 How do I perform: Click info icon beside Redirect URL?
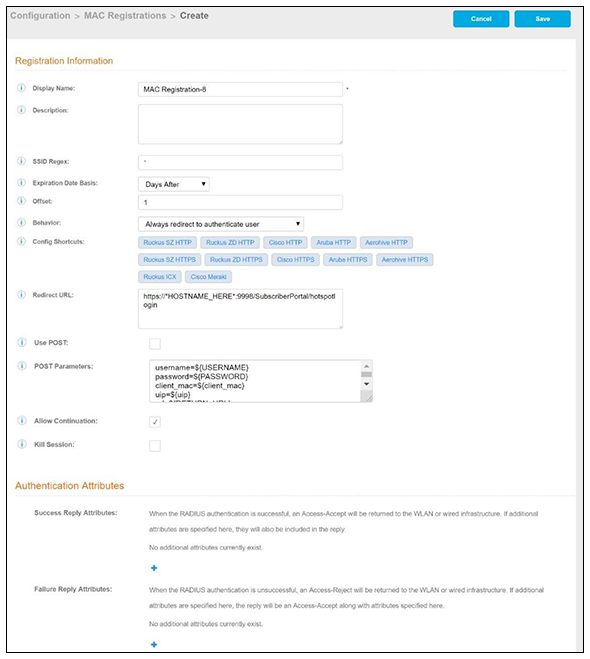pos(21,295)
